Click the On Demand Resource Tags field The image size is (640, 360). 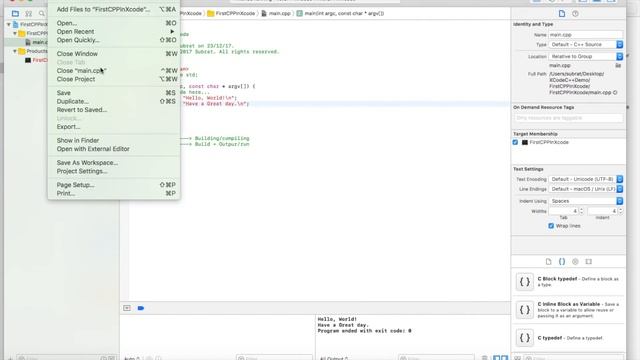[569, 118]
